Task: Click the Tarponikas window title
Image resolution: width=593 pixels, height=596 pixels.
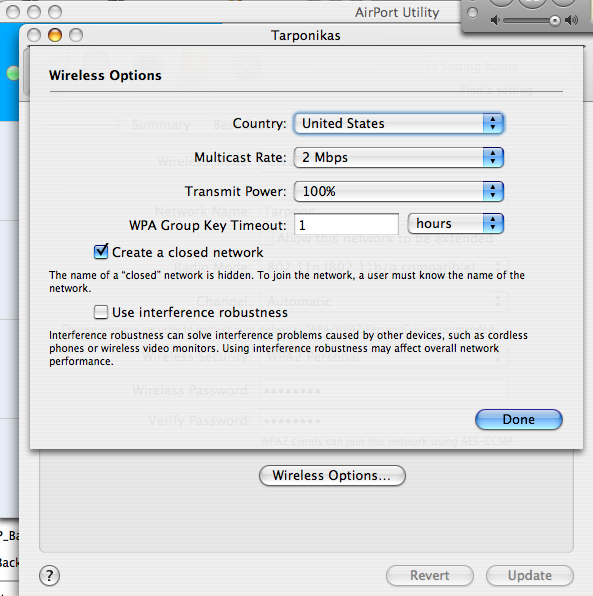Action: (306, 35)
